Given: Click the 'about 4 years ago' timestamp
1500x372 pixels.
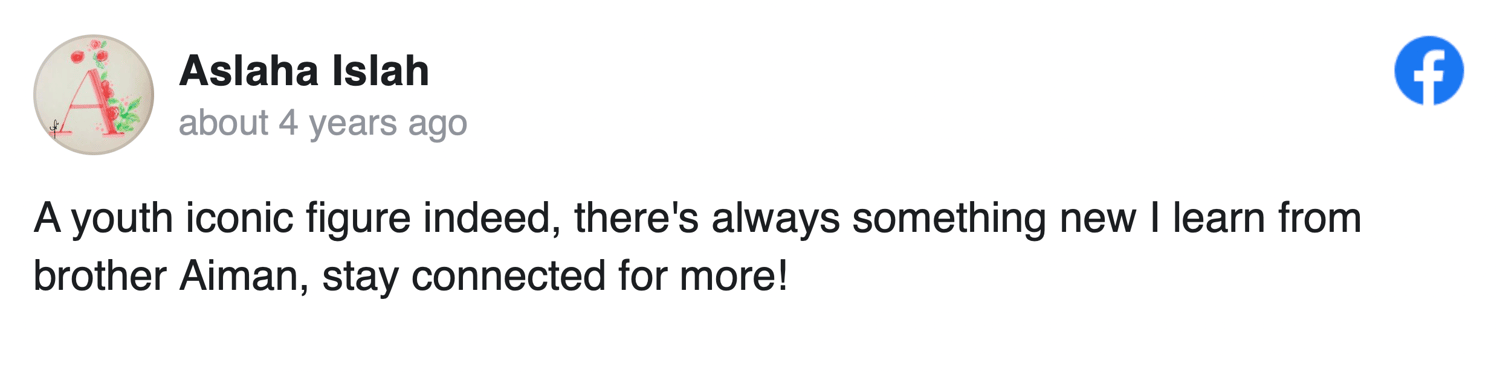Looking at the screenshot, I should [323, 123].
